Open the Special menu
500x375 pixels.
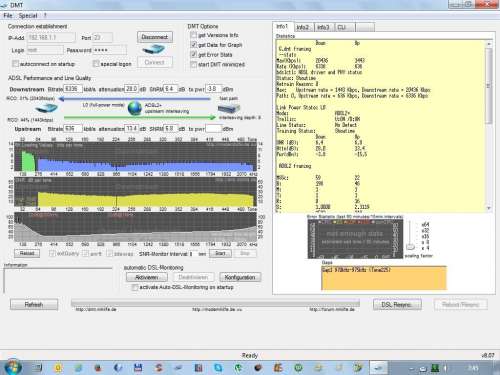28,15
